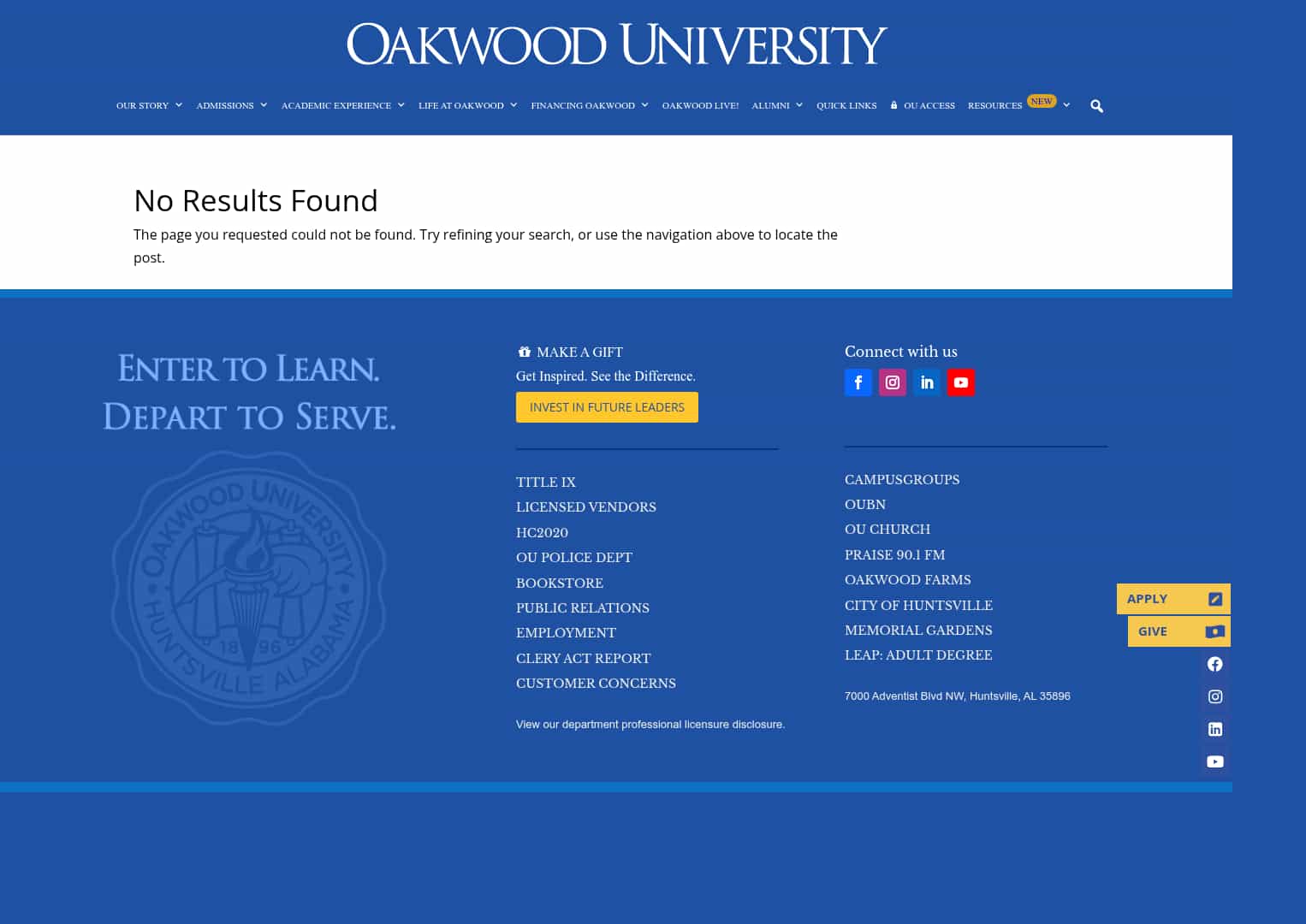Image resolution: width=1306 pixels, height=924 pixels.
Task: Click the footer YouTube icon under Connect with us
Action: (961, 382)
